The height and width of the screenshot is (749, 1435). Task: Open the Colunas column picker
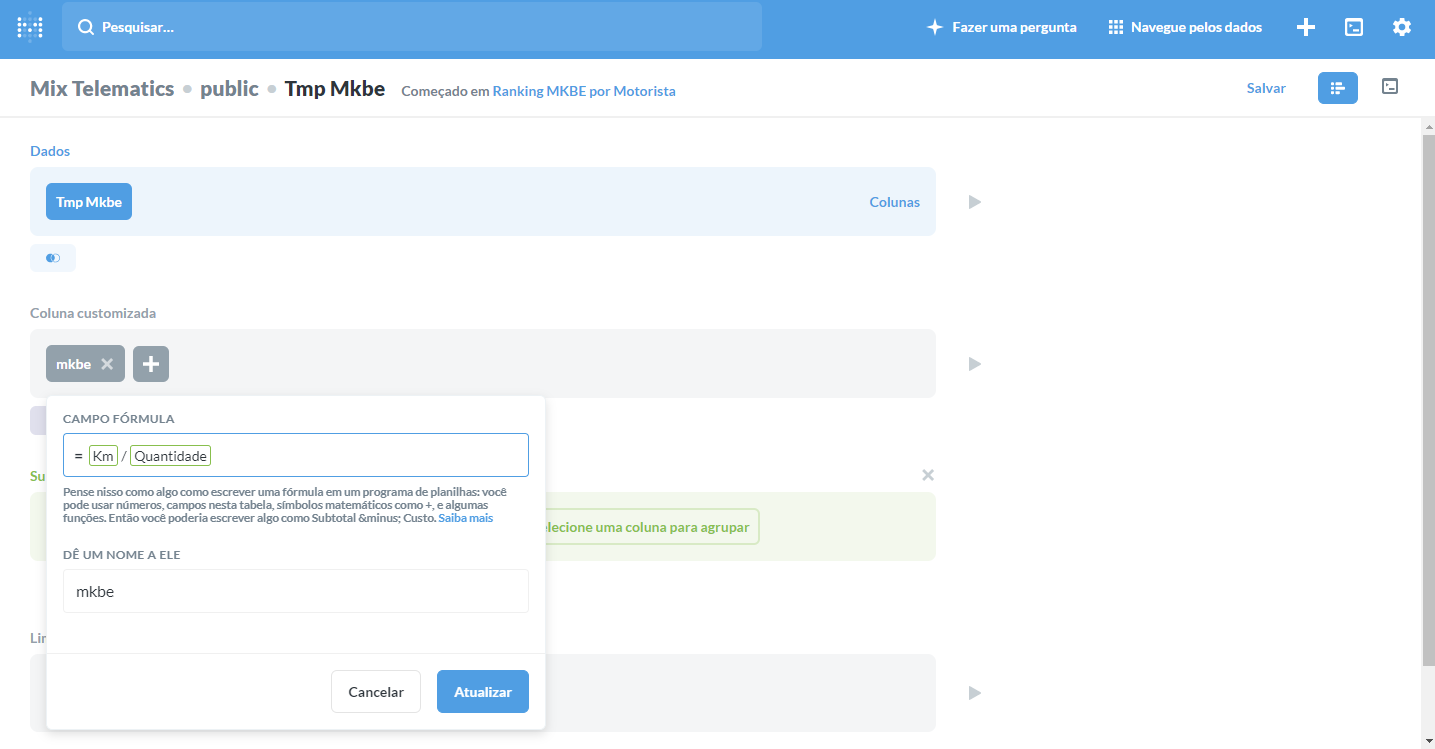(x=894, y=201)
